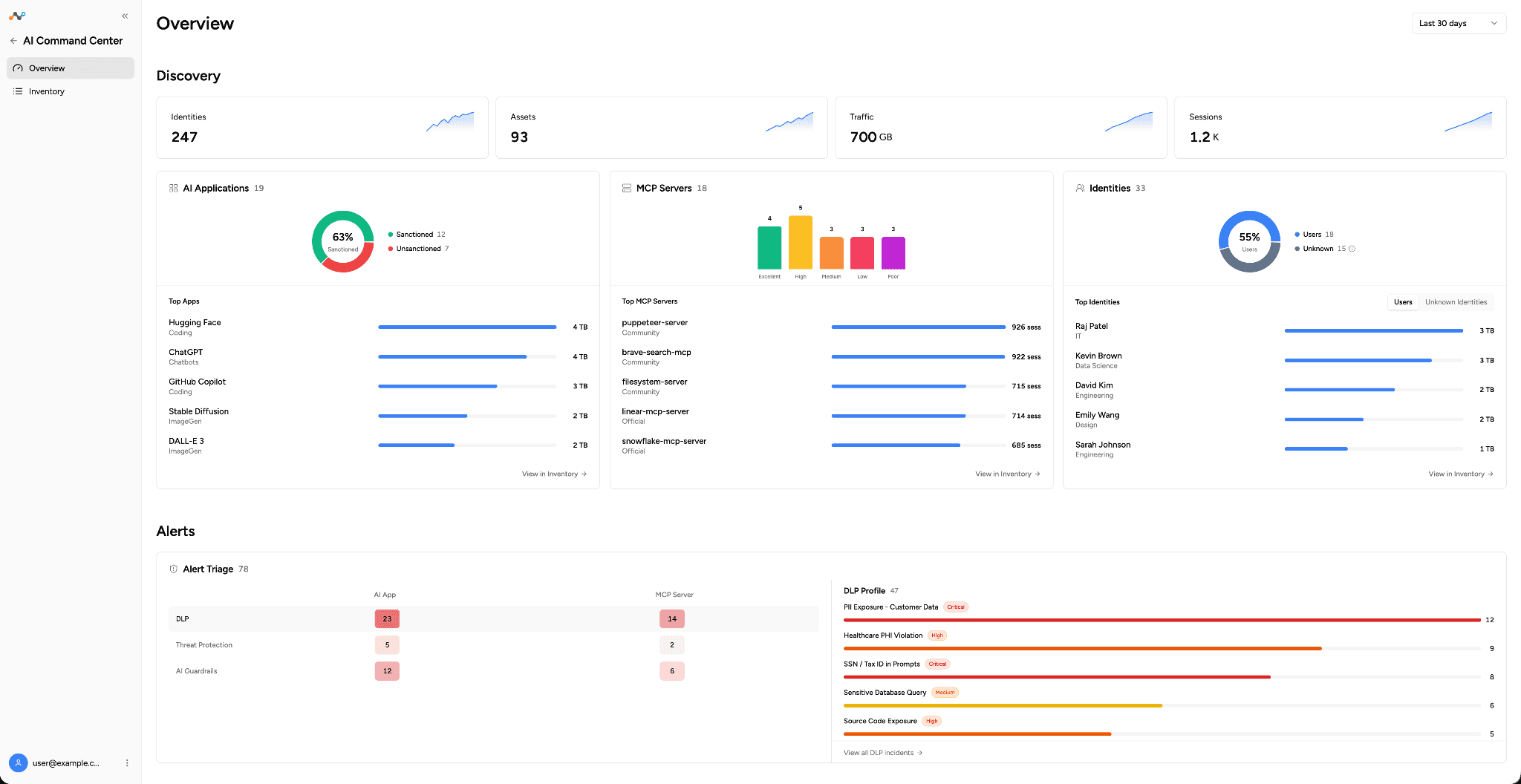Click the snowflake-mcp-server row

(831, 446)
